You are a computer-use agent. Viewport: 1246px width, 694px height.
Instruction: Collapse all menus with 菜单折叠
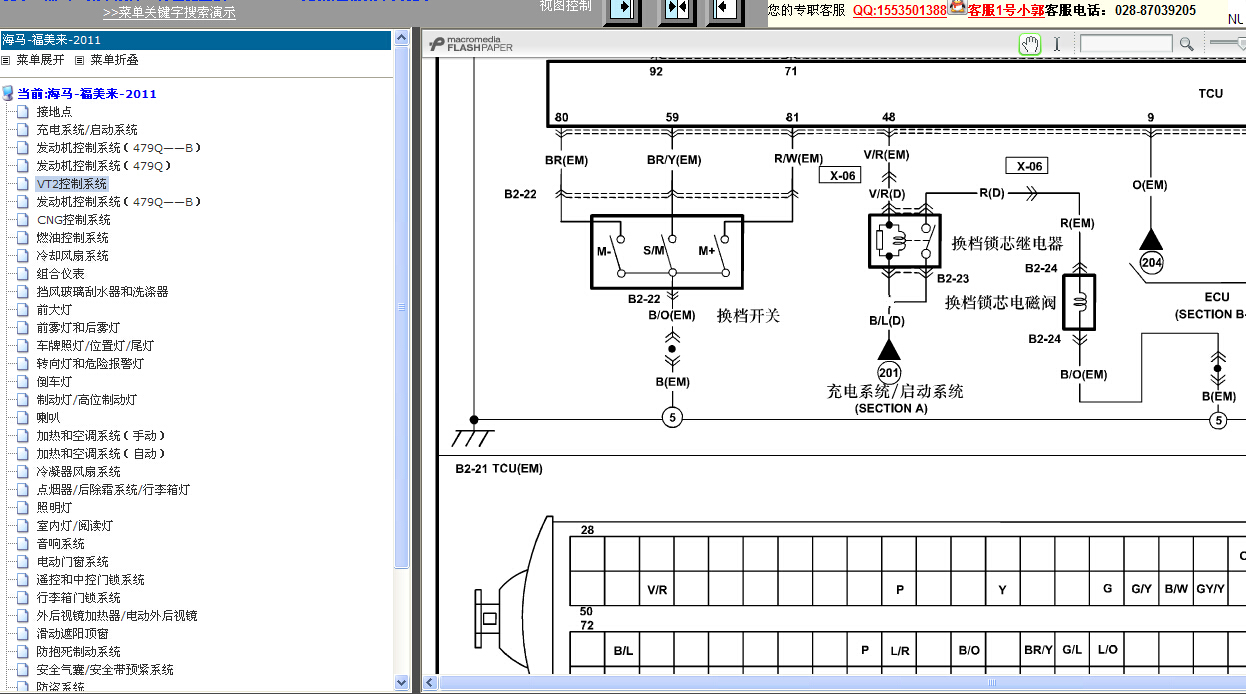[x=114, y=60]
